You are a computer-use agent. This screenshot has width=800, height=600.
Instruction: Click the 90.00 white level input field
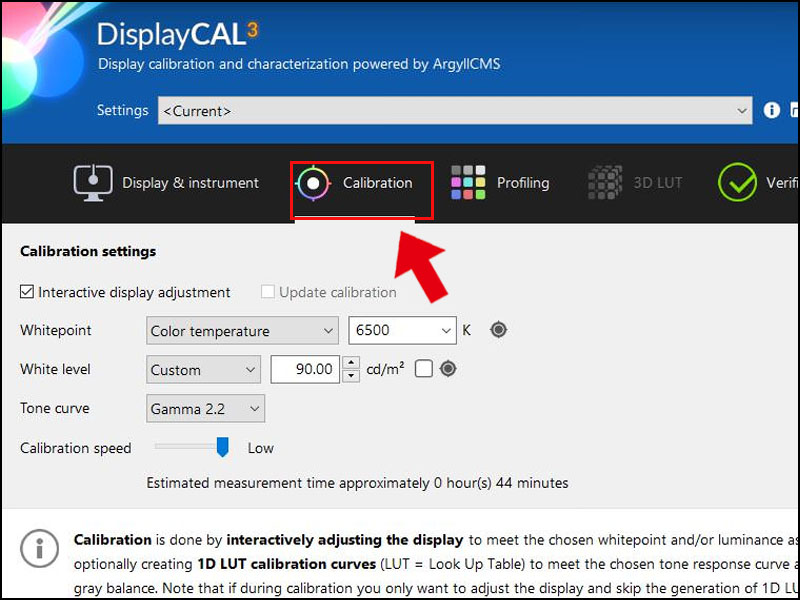tap(305, 369)
